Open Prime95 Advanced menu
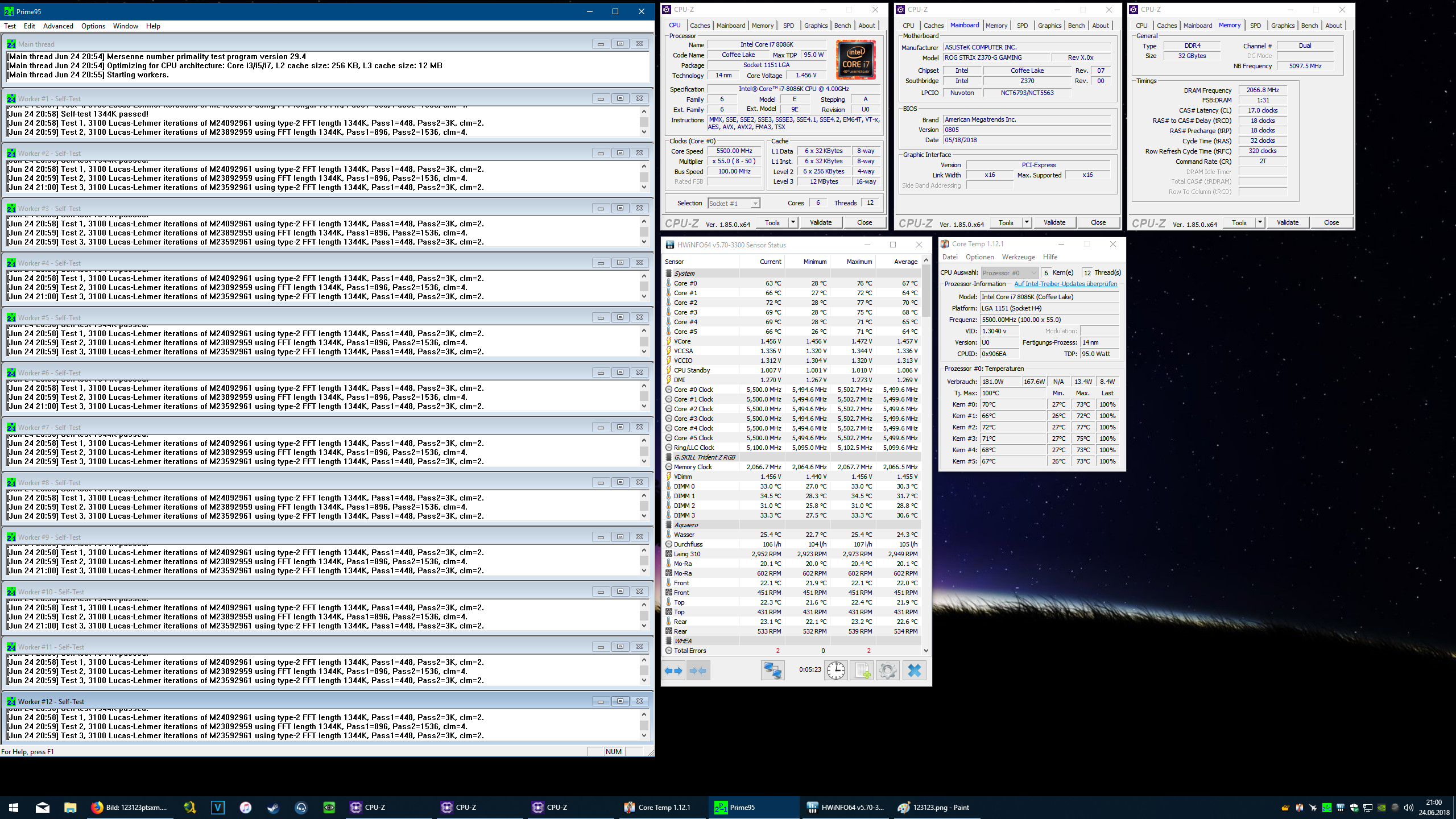 pyautogui.click(x=58, y=26)
